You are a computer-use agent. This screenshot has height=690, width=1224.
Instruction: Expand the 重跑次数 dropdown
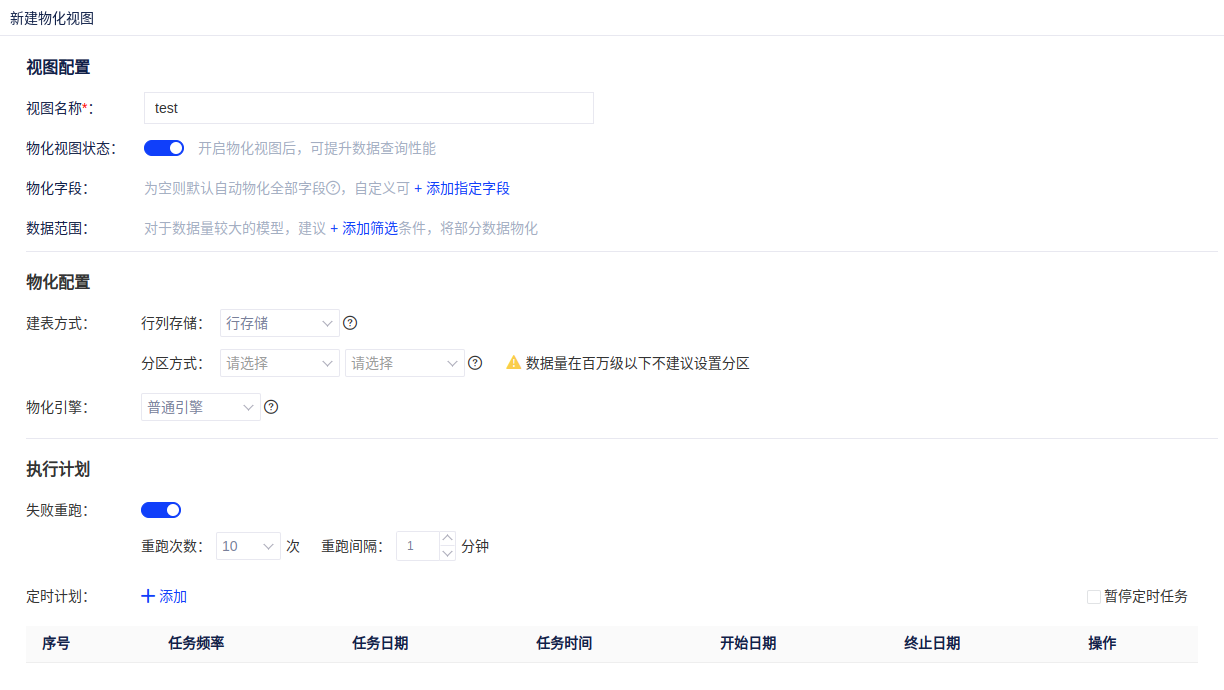[248, 546]
